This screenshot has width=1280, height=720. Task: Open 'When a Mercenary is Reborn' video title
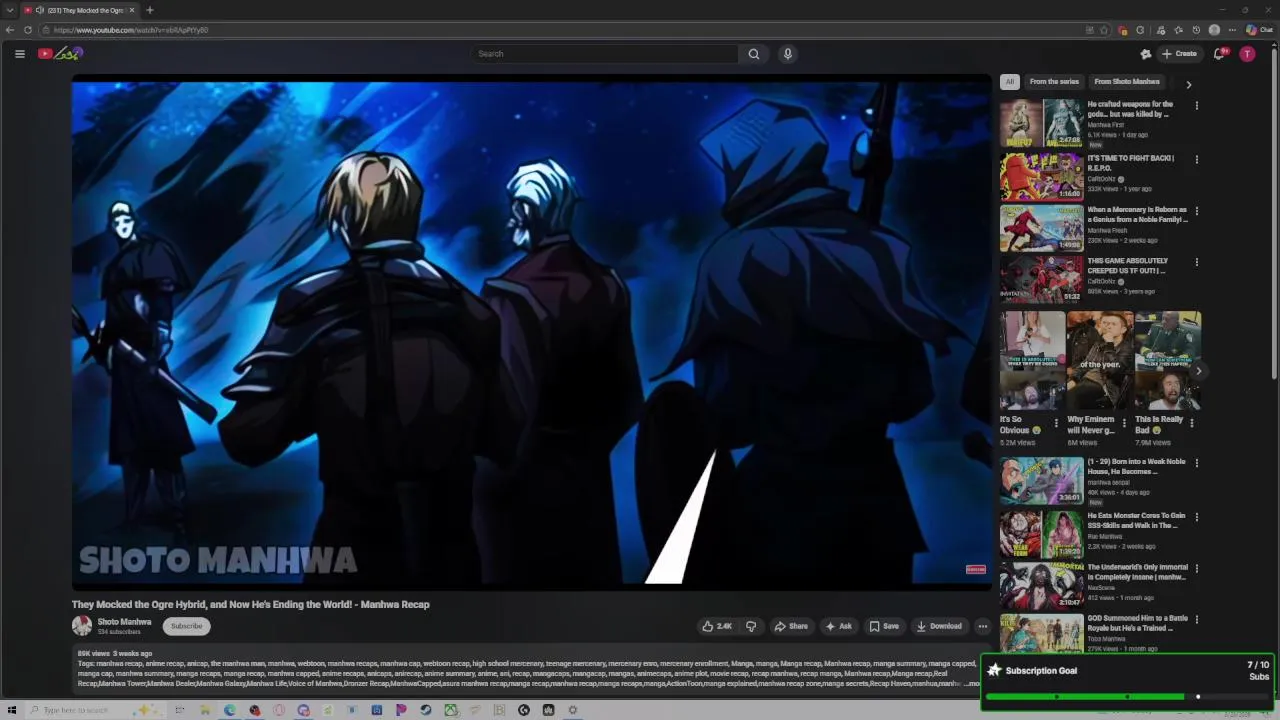1137,215
